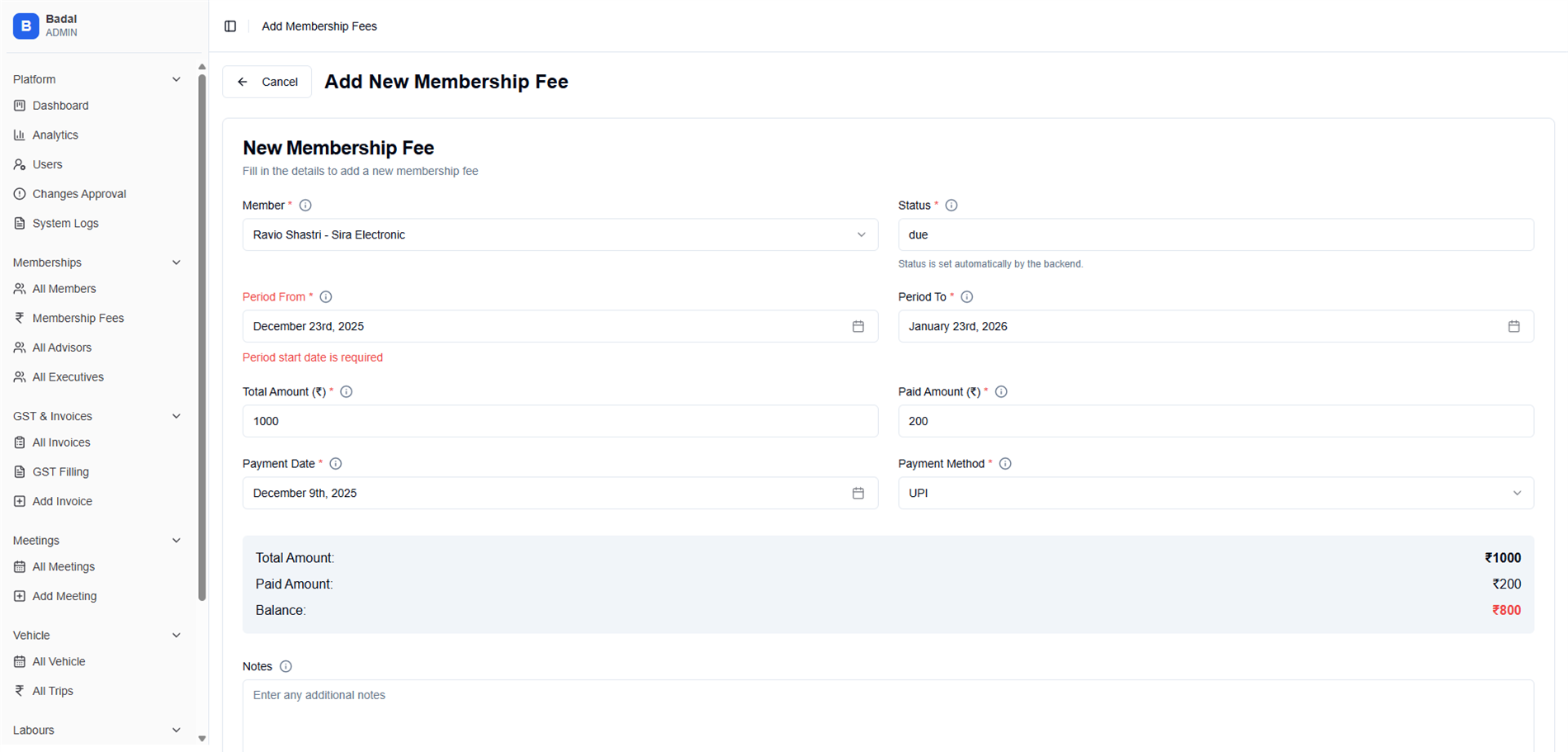Click the Period From date field

(x=560, y=327)
